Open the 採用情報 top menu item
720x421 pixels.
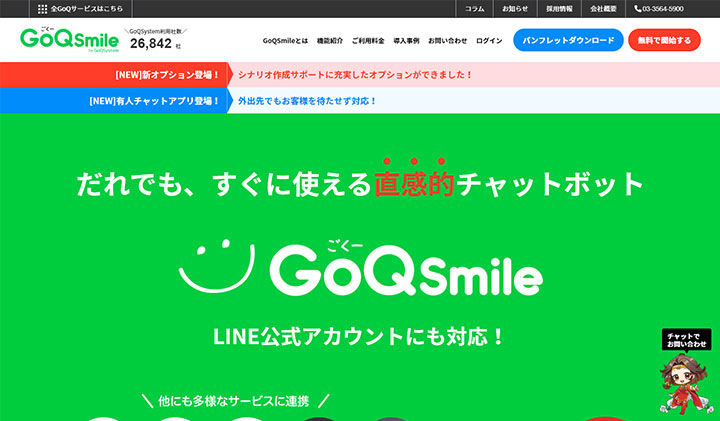(x=559, y=9)
